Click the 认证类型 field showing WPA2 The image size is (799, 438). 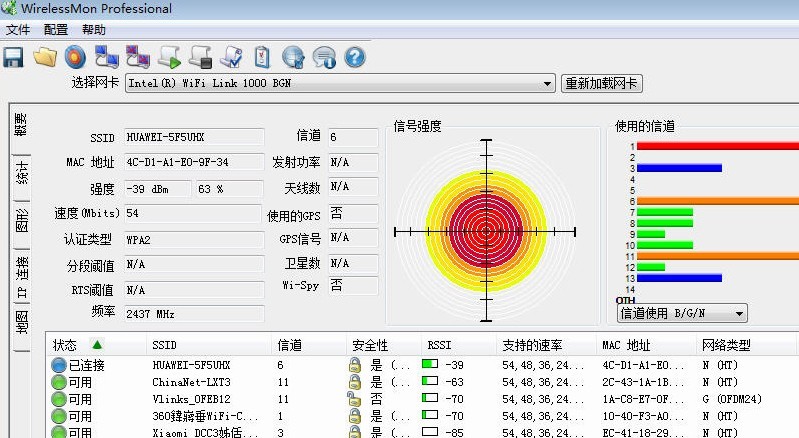tap(194, 239)
